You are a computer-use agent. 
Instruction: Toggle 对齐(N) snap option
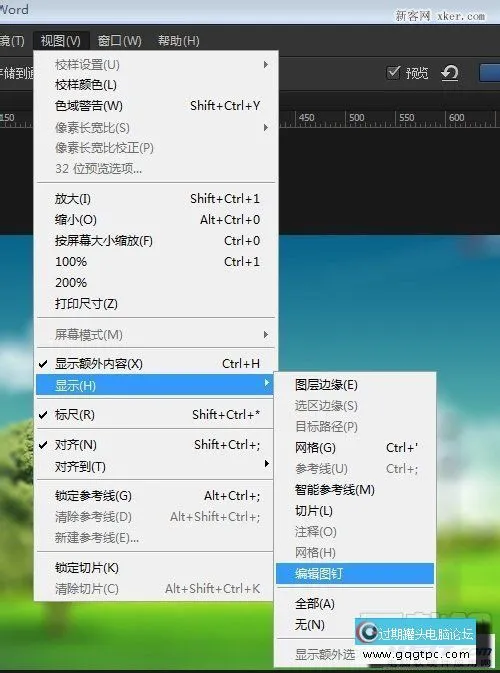155,445
